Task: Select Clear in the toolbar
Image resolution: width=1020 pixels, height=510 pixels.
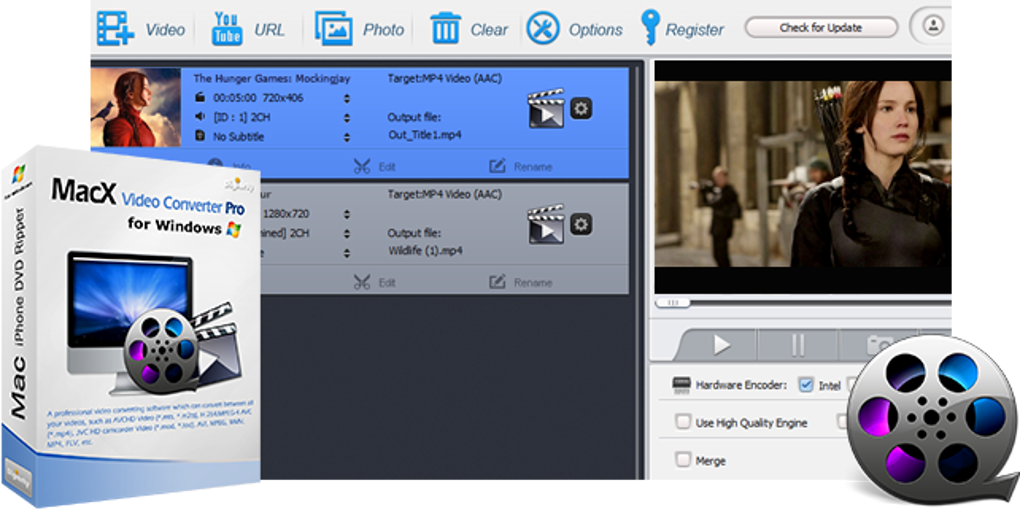Action: point(489,30)
